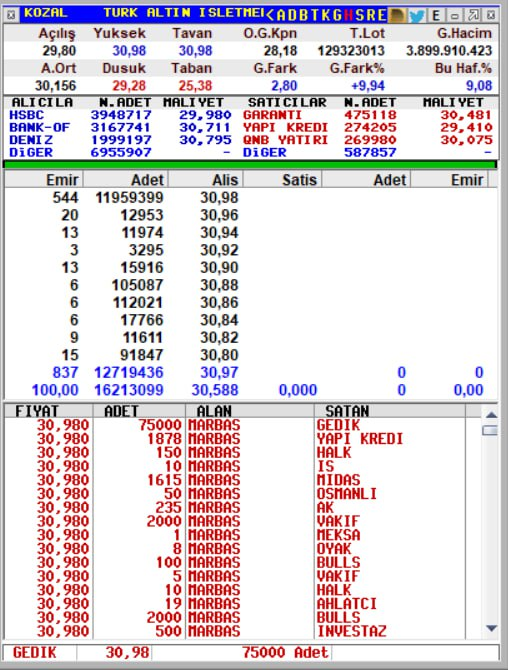Click trade row with seller AK
This screenshot has width=508, height=670.
pos(234,508)
